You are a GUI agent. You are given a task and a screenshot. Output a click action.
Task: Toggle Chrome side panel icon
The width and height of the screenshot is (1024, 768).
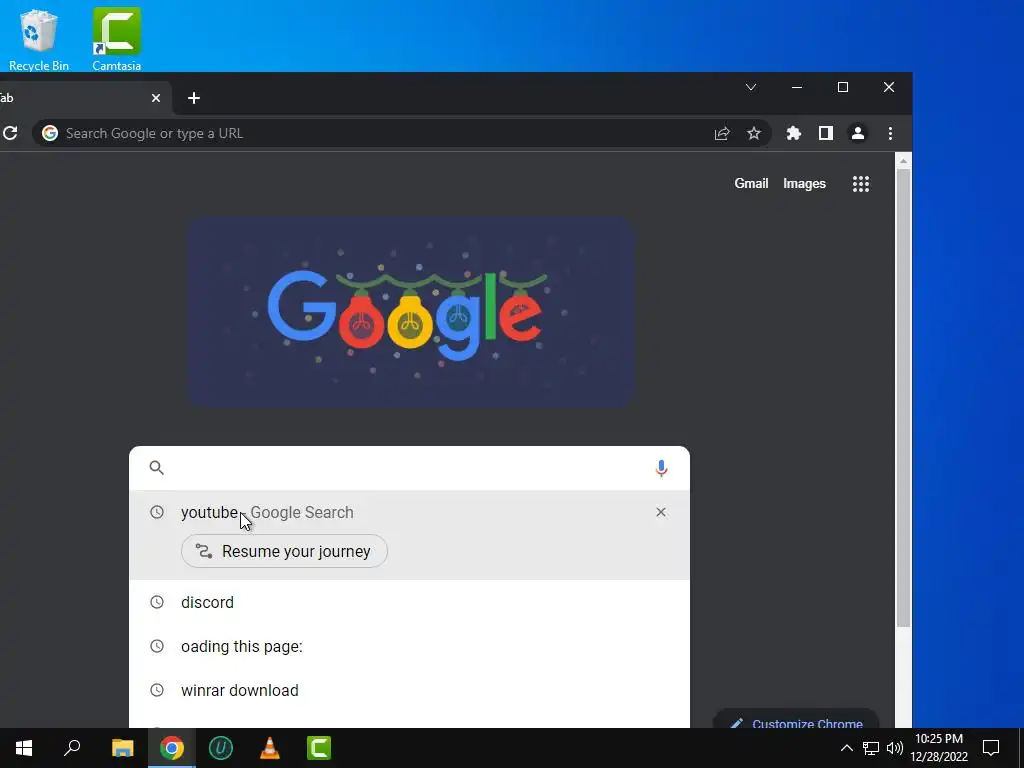[825, 133]
